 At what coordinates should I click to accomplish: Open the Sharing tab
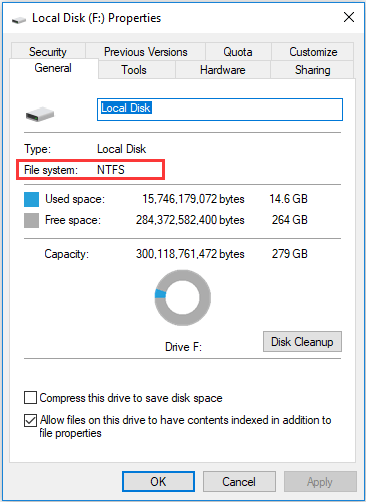(312, 70)
